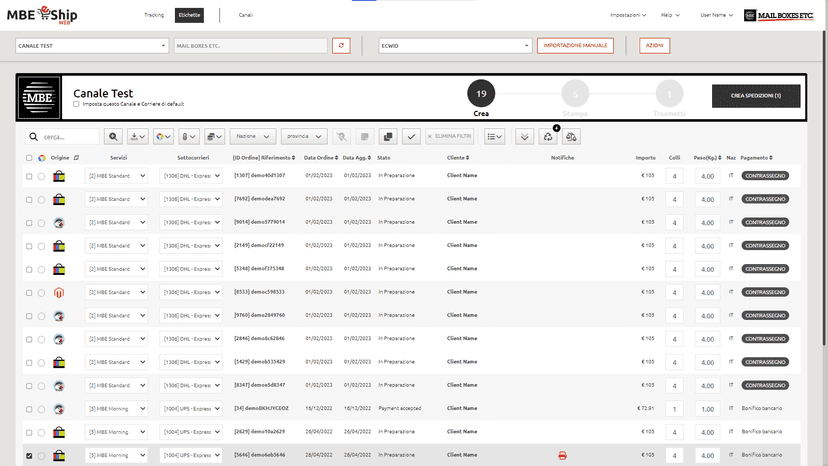This screenshot has height=466, width=828.
Task: Click the origin icon in row 9014
Action: click(59, 222)
